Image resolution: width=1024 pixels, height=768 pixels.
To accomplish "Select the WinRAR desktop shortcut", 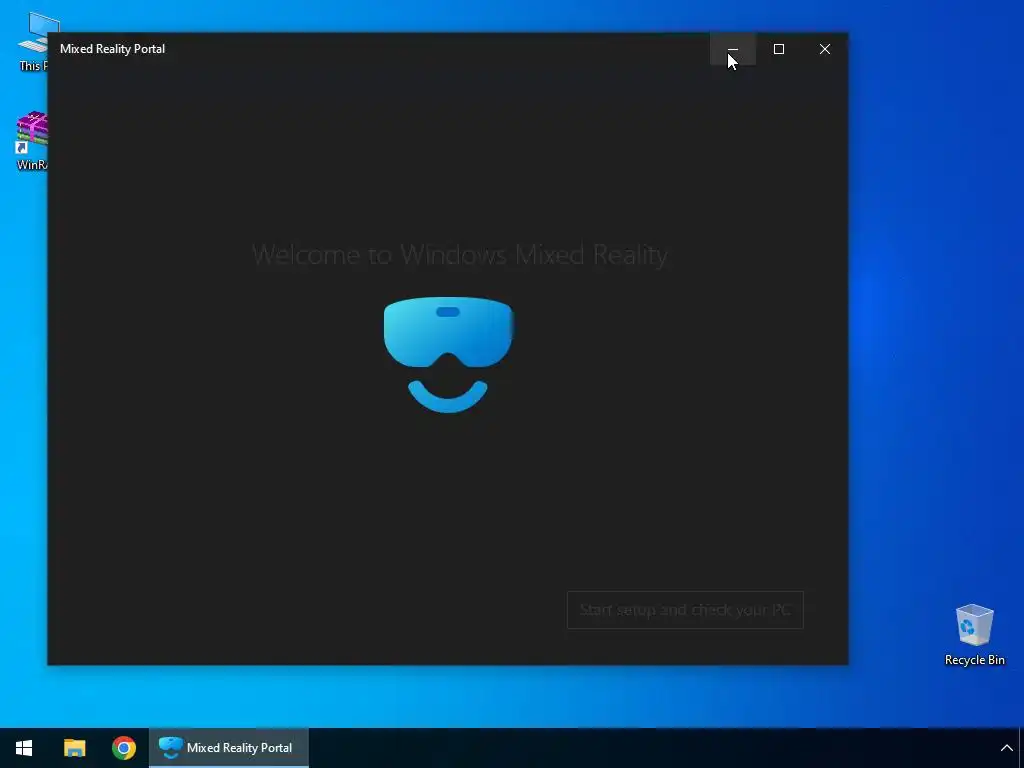I will pos(31,141).
